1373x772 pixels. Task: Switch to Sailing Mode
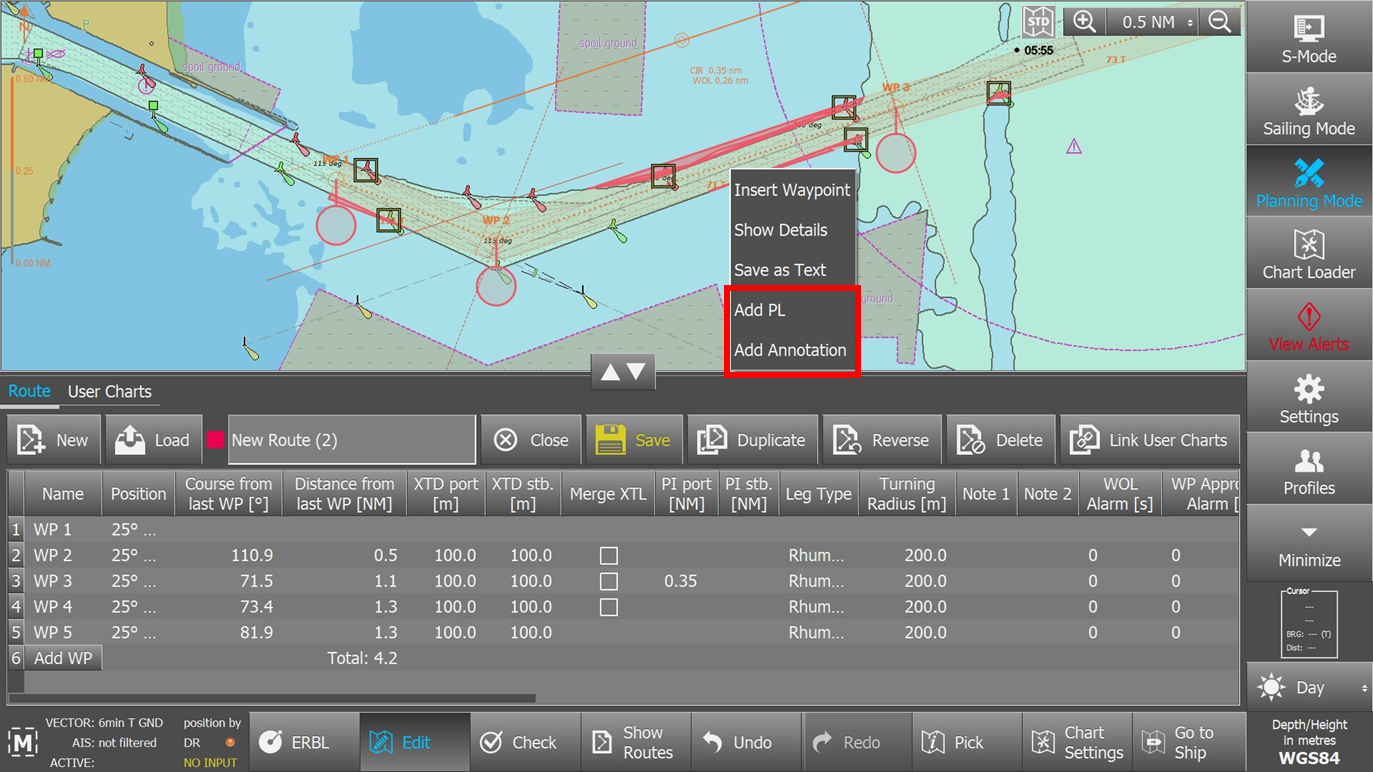pos(1309,109)
